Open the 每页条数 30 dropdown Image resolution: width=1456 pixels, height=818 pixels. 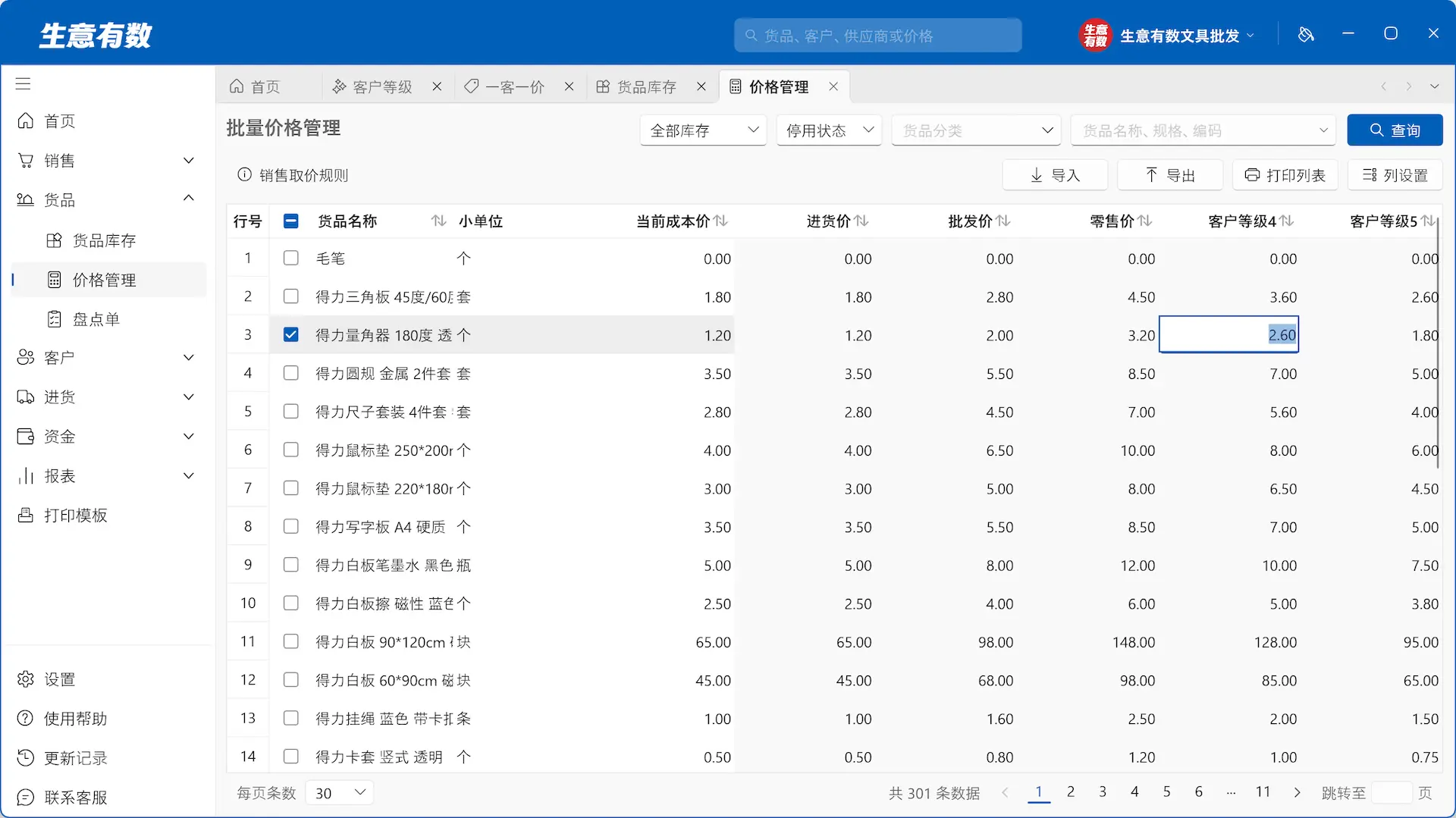340,793
